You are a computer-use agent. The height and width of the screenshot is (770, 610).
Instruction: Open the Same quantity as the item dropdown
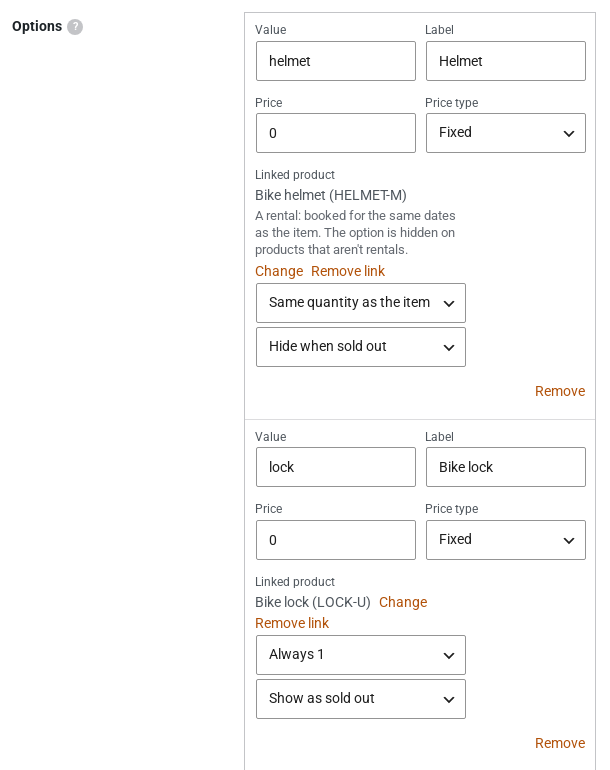pos(360,303)
